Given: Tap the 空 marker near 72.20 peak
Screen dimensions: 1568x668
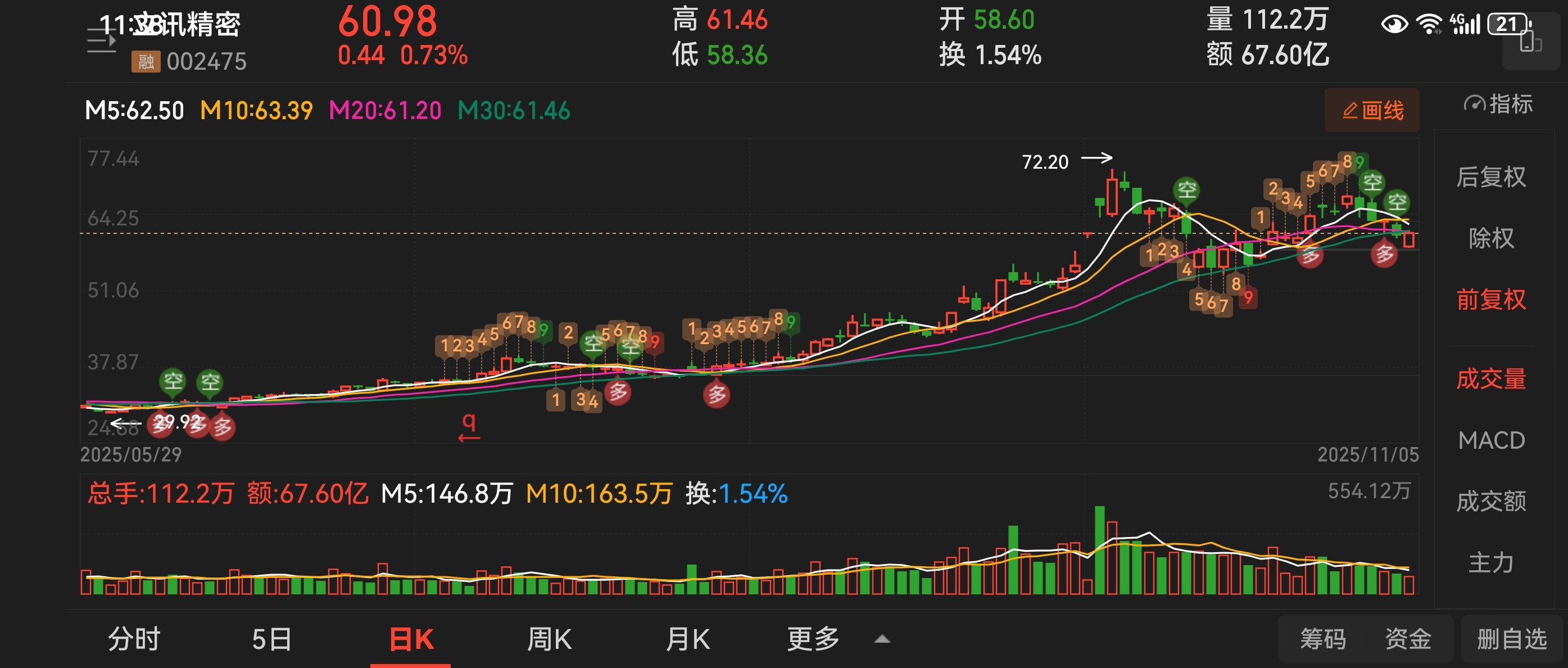Looking at the screenshot, I should point(1186,190).
